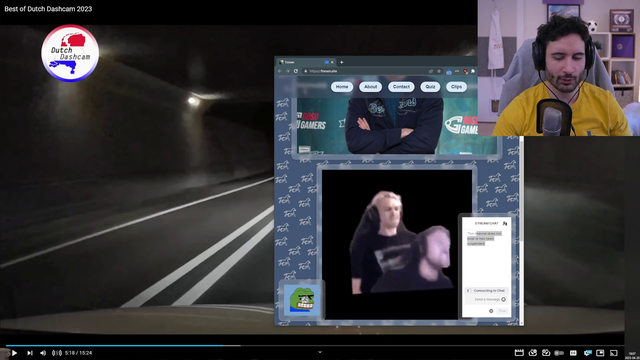Go to the Clips section
The image size is (640, 360).
[456, 87]
